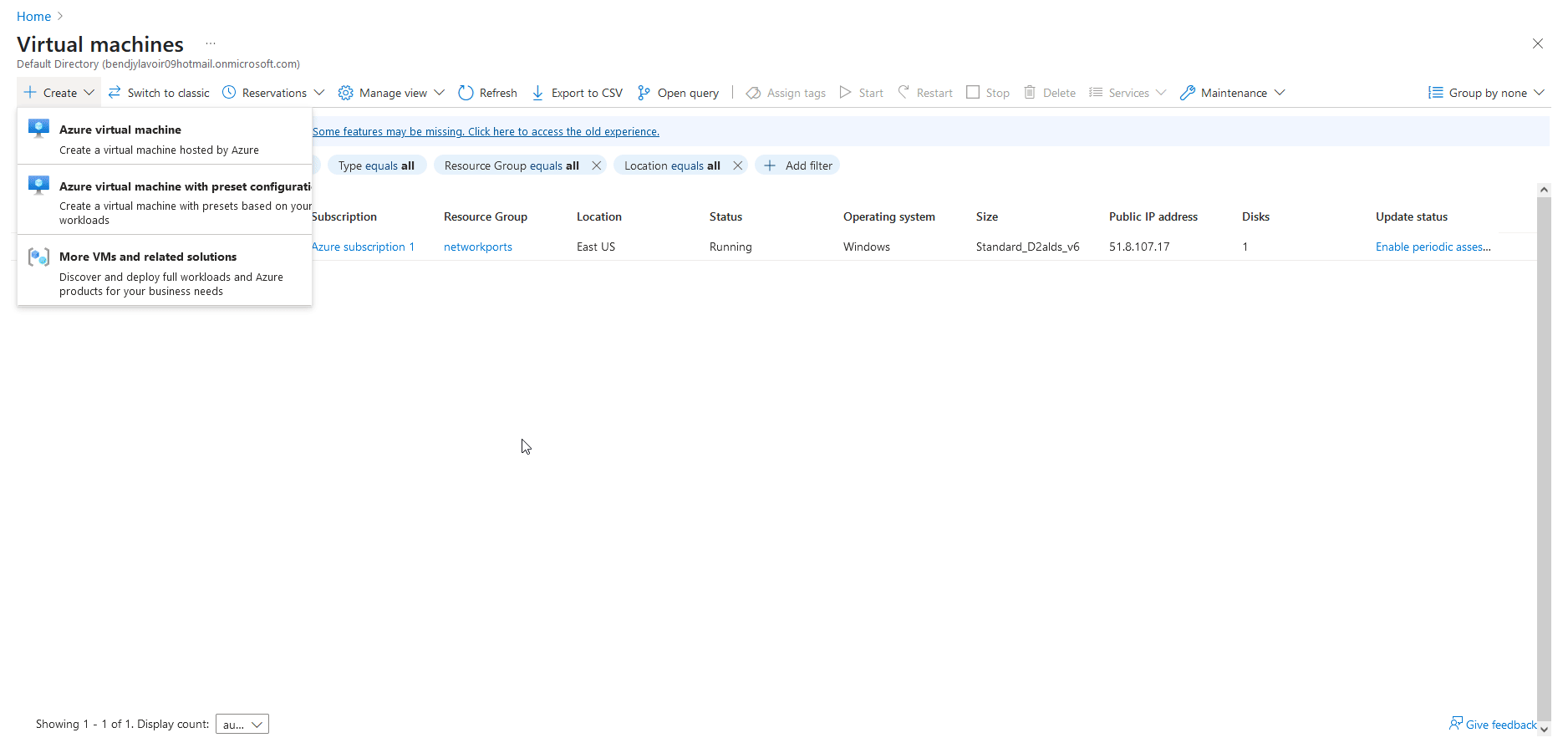The width and height of the screenshot is (1568, 753).
Task: Click the Windows operating system cell
Action: click(867, 247)
